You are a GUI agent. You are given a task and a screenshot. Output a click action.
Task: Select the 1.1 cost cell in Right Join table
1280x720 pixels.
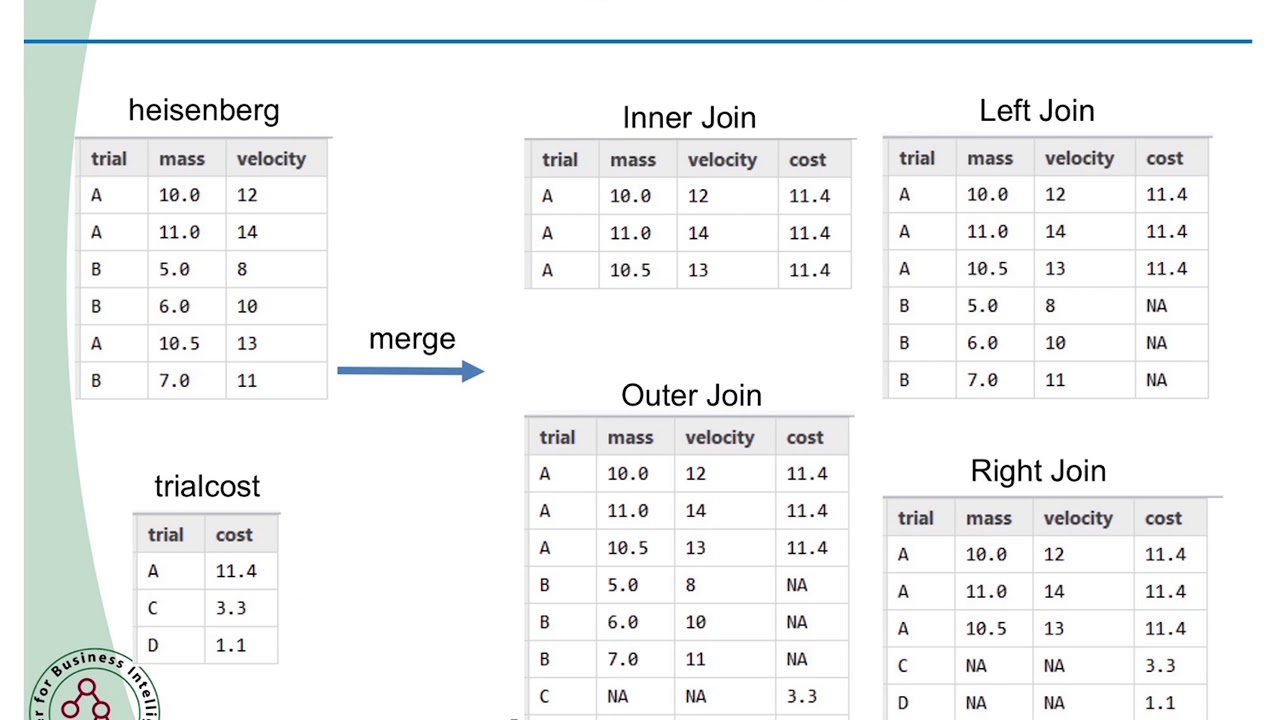click(x=1160, y=702)
